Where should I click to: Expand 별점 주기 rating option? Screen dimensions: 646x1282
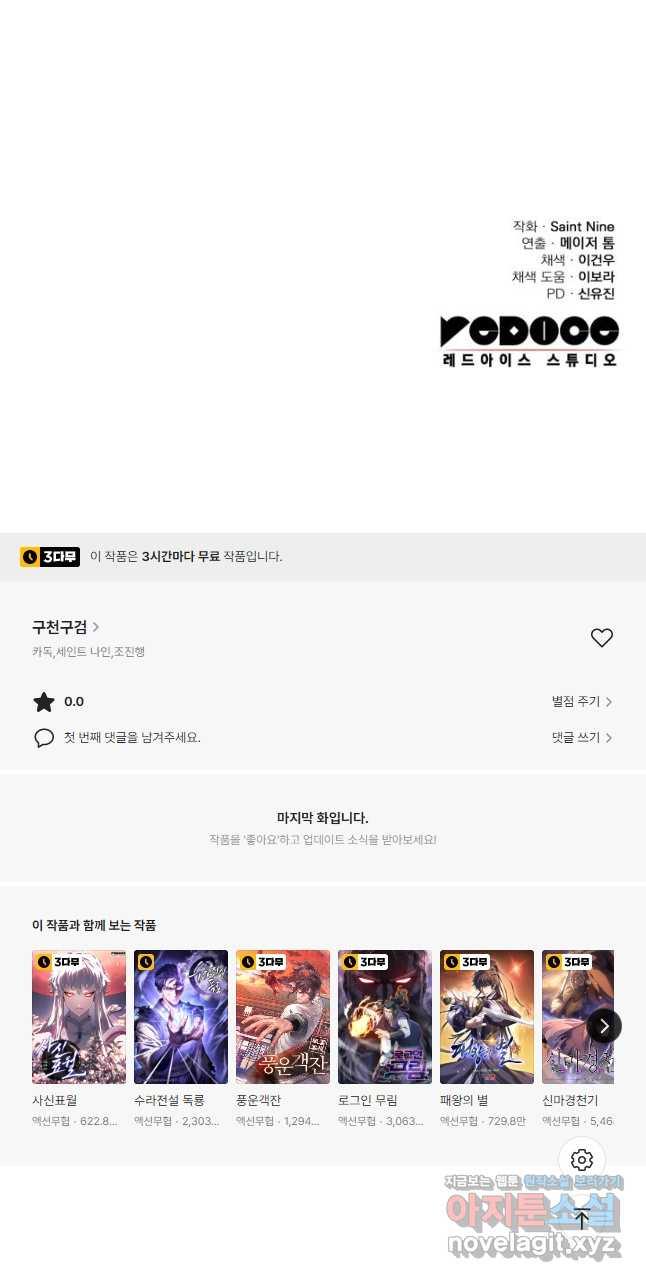pos(582,702)
